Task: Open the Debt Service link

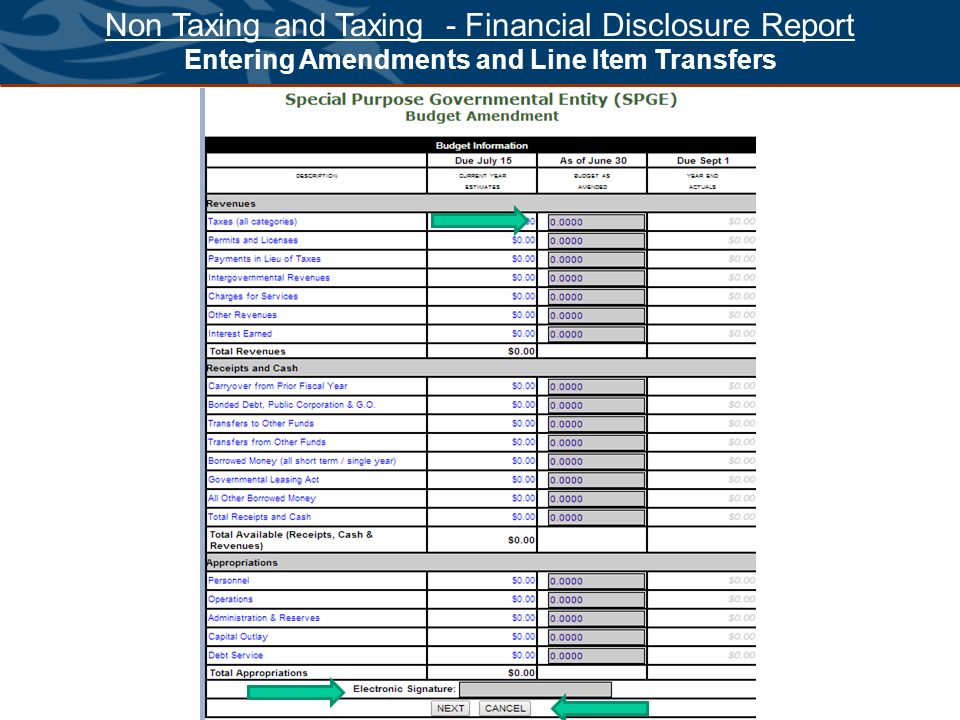Action: (x=235, y=655)
